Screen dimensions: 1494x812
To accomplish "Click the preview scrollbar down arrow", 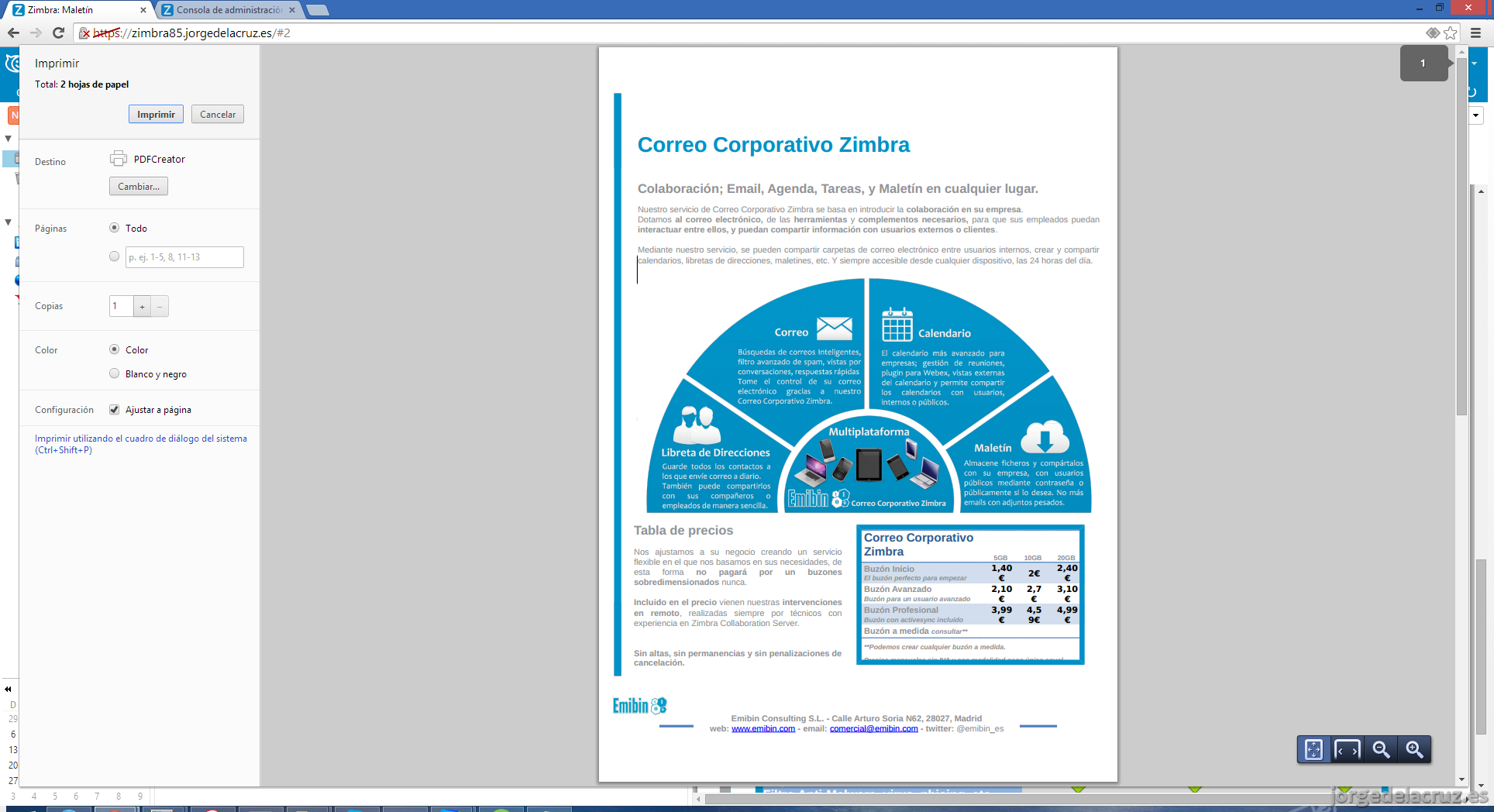I will click(1461, 779).
